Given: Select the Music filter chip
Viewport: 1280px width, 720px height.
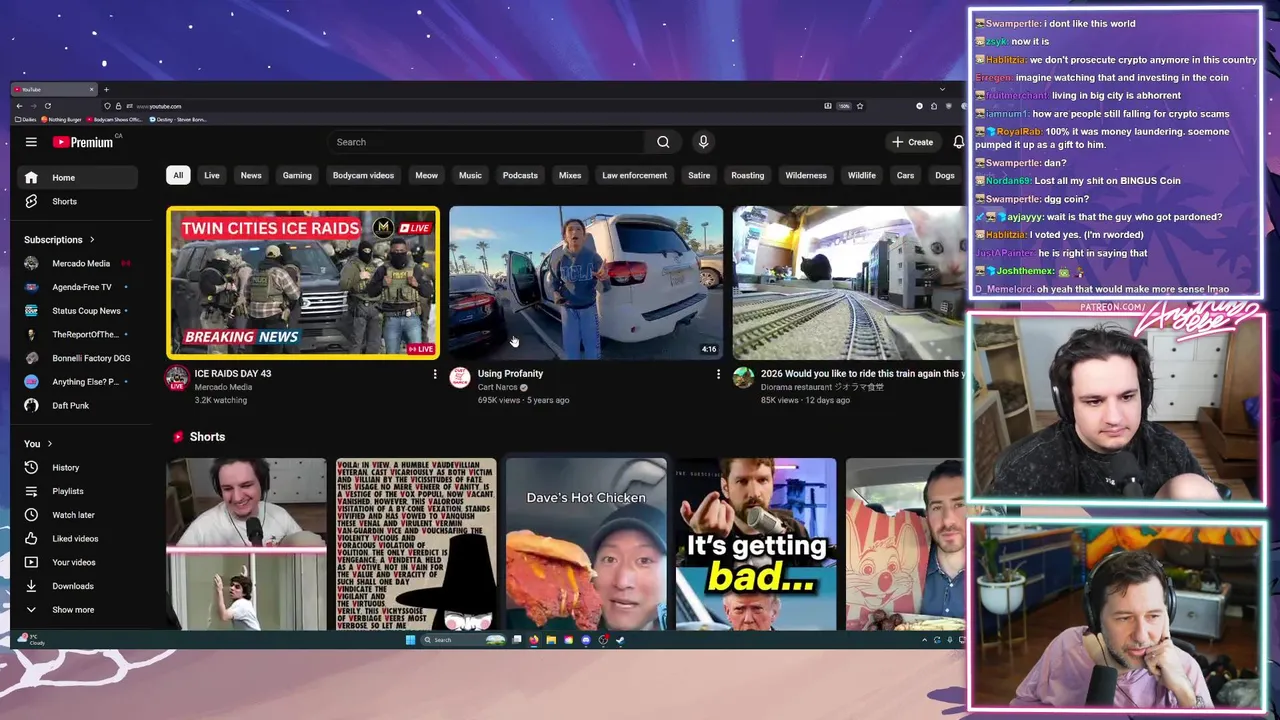Looking at the screenshot, I should [470, 175].
